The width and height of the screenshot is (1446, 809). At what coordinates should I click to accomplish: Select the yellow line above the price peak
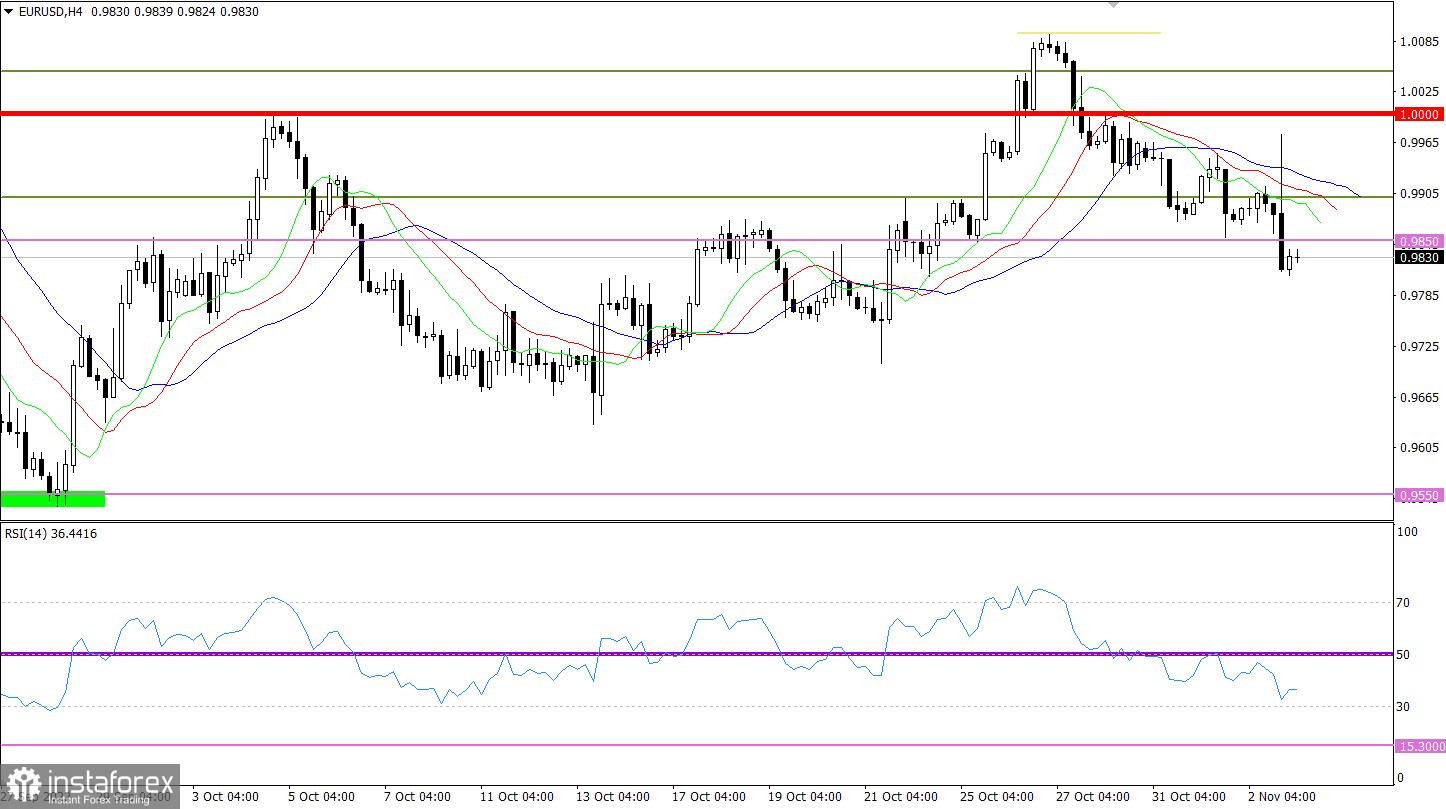(1089, 33)
